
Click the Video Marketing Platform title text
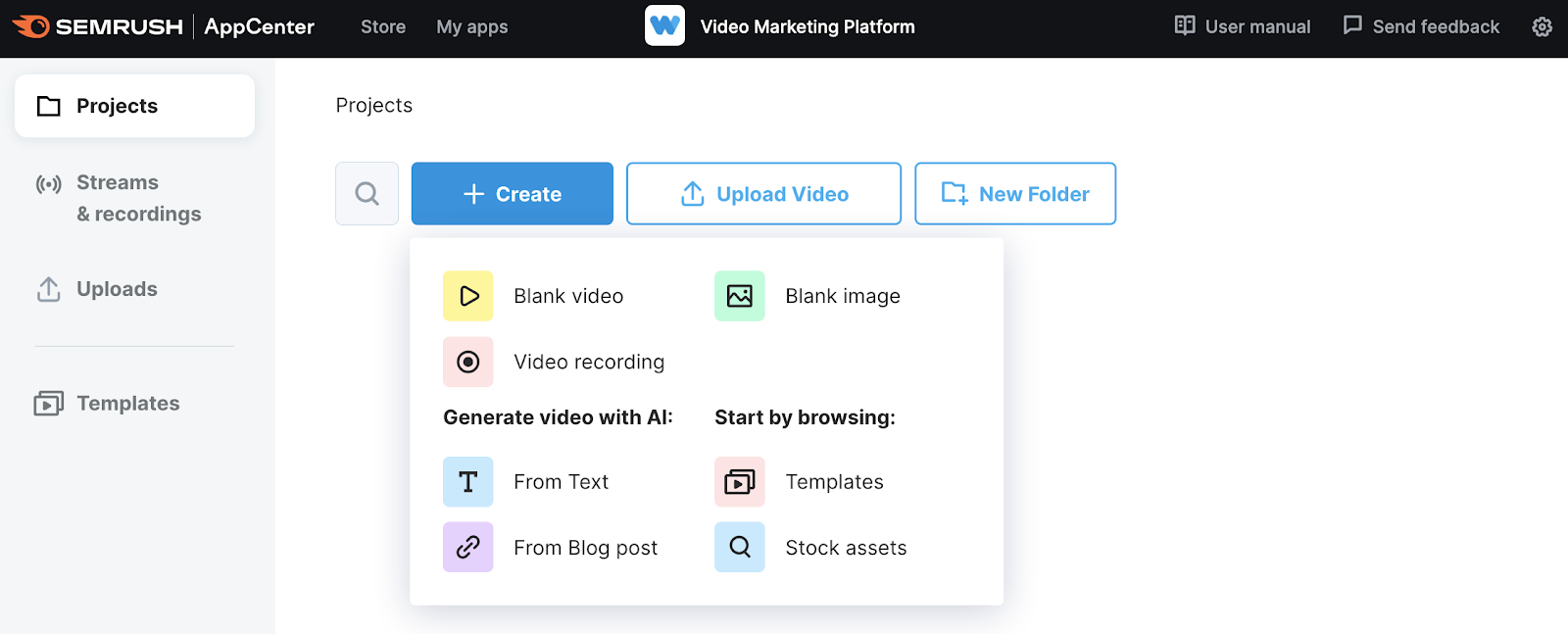(808, 27)
